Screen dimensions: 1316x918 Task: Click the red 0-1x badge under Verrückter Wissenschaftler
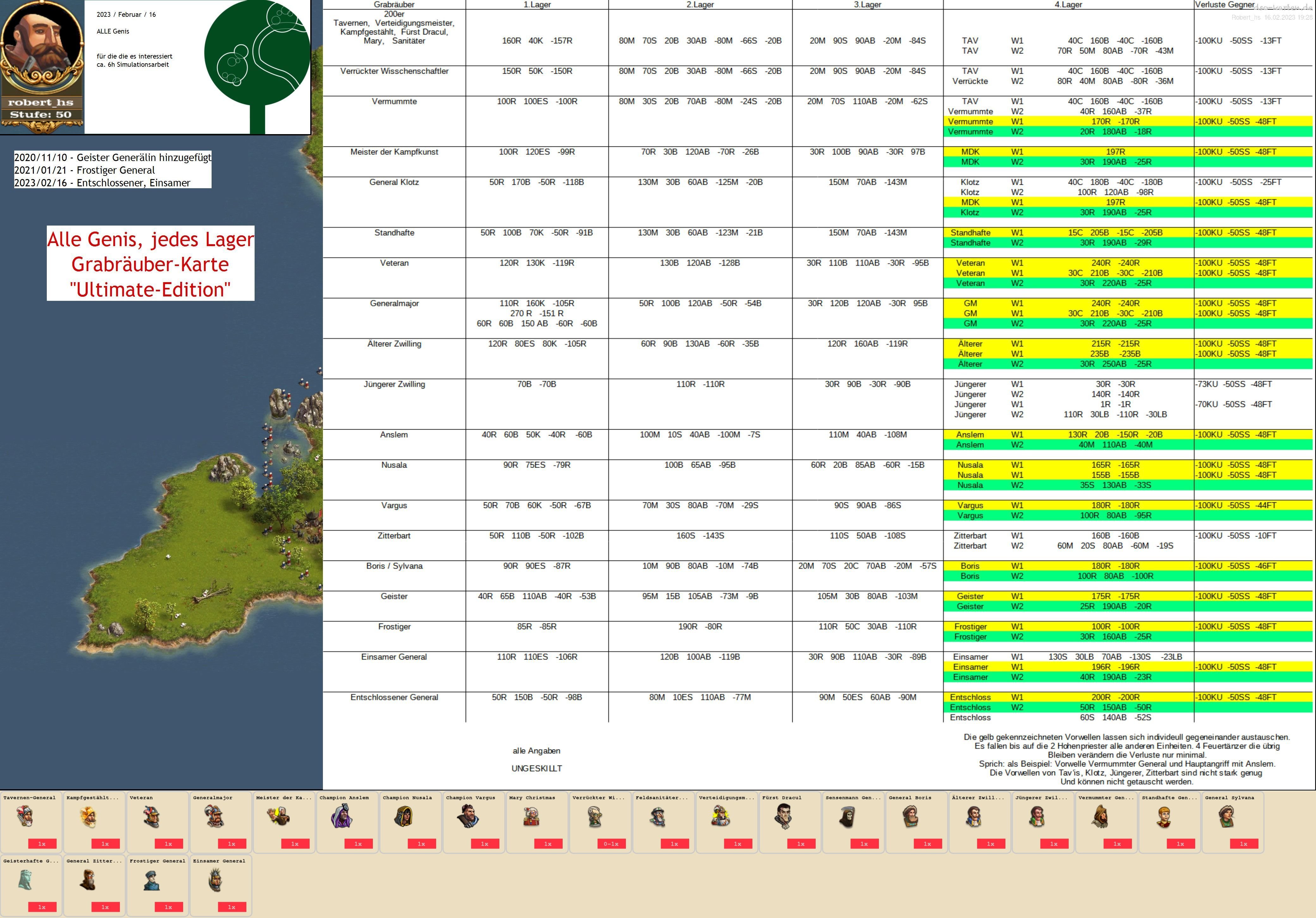611,843
